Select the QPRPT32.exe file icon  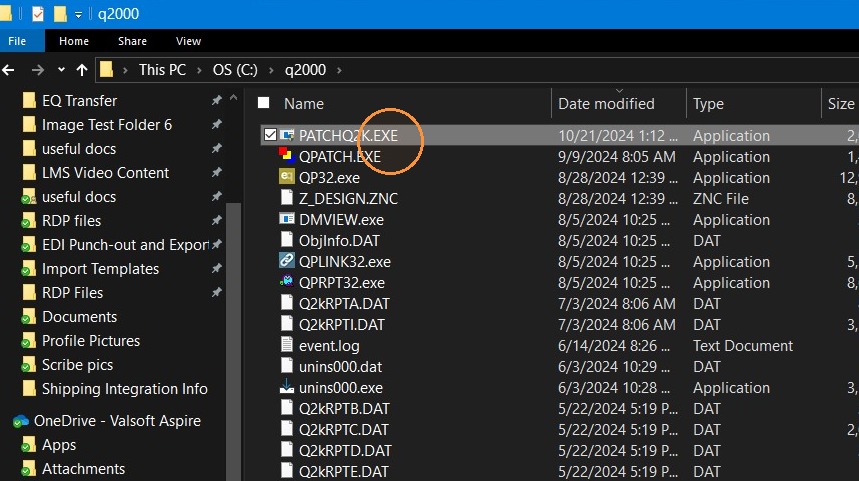coord(287,282)
